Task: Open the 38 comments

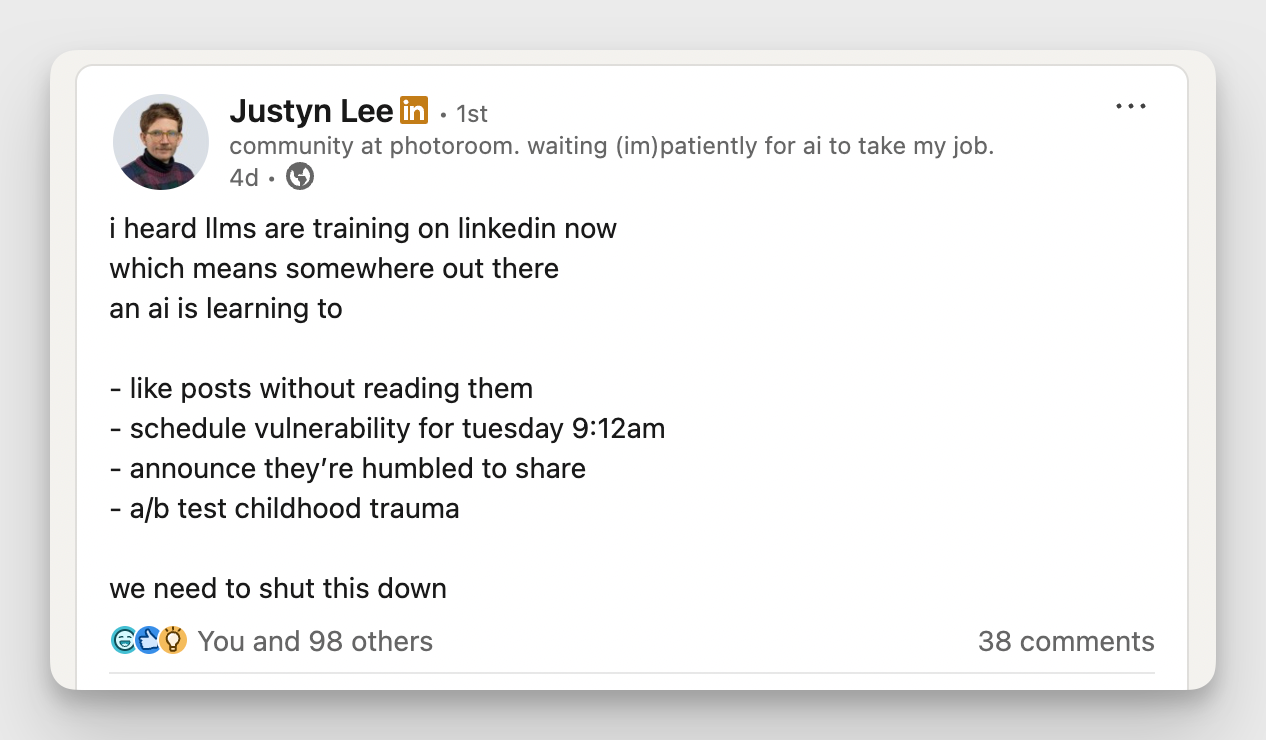Action: 1066,641
